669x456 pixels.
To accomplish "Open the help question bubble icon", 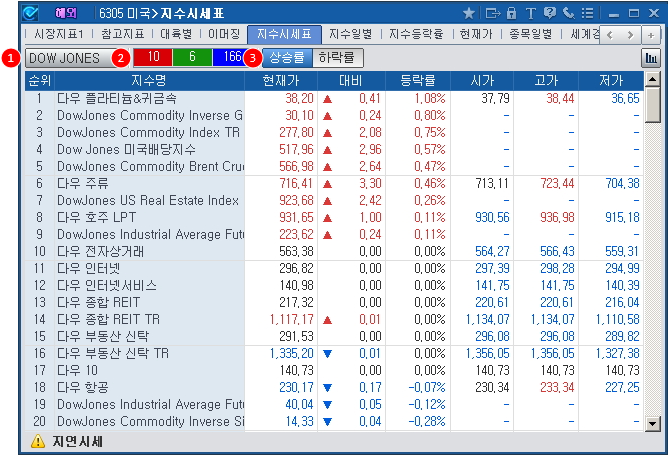I will pyautogui.click(x=550, y=13).
